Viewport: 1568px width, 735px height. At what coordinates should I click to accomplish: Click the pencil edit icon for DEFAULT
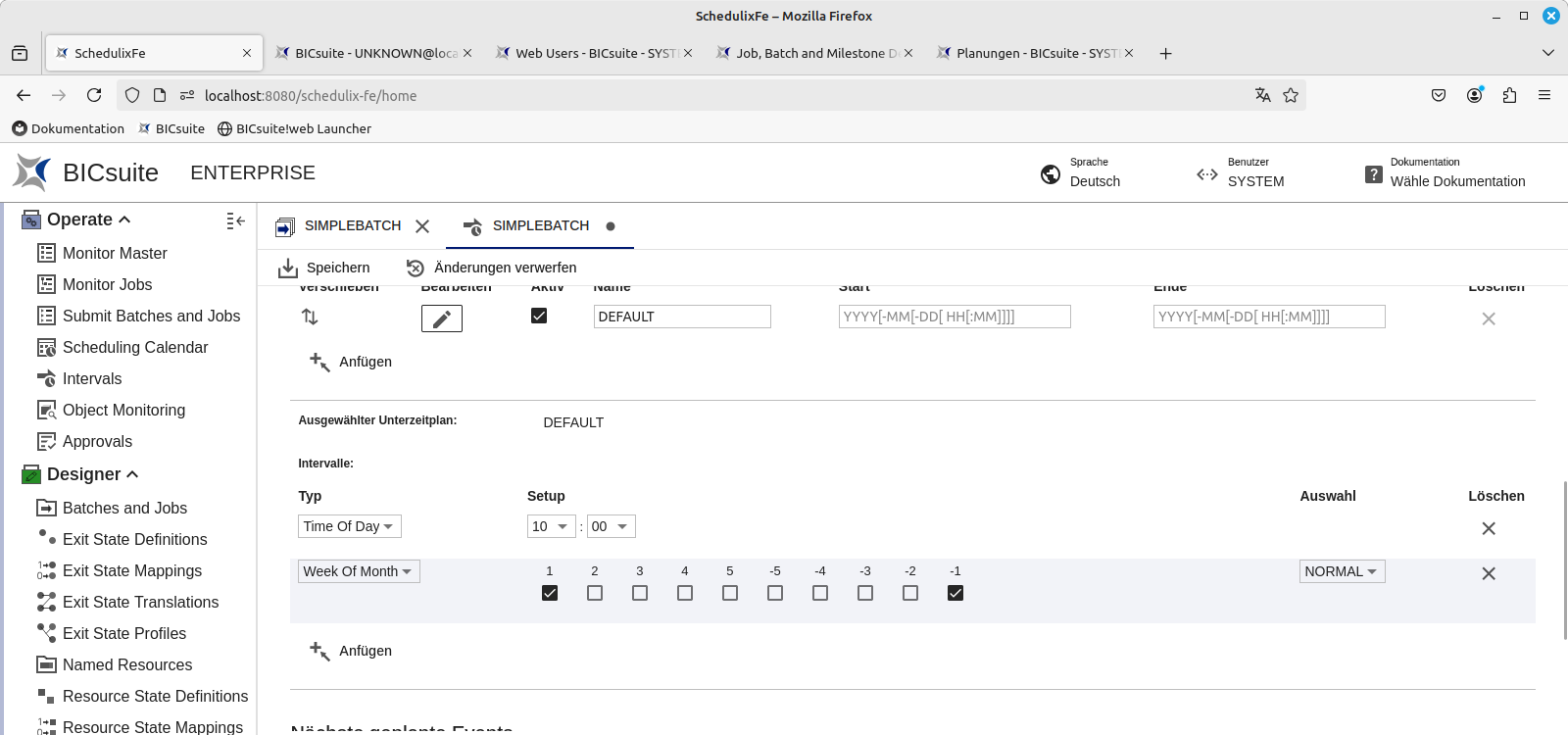click(441, 318)
